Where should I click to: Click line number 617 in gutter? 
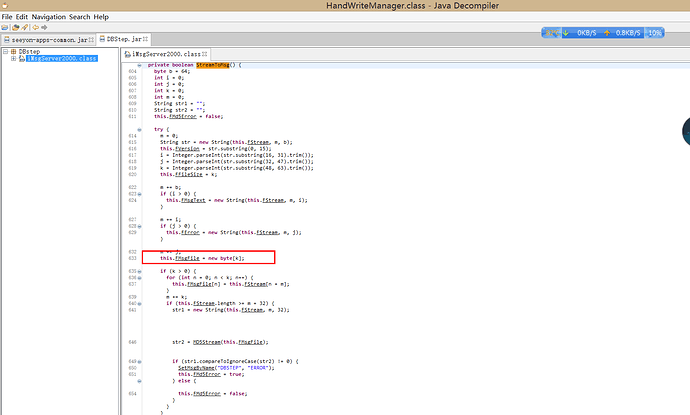click(x=132, y=155)
